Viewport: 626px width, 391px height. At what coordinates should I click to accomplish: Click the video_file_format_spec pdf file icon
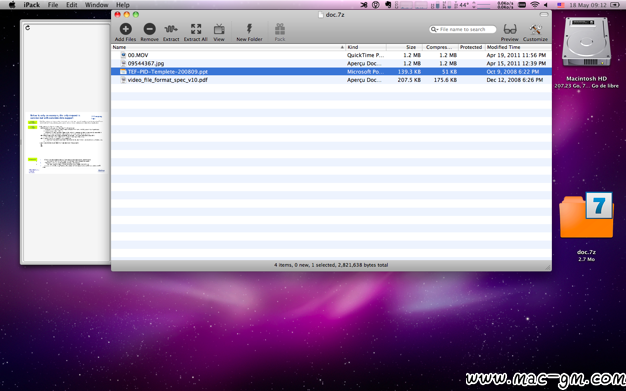click(x=123, y=80)
